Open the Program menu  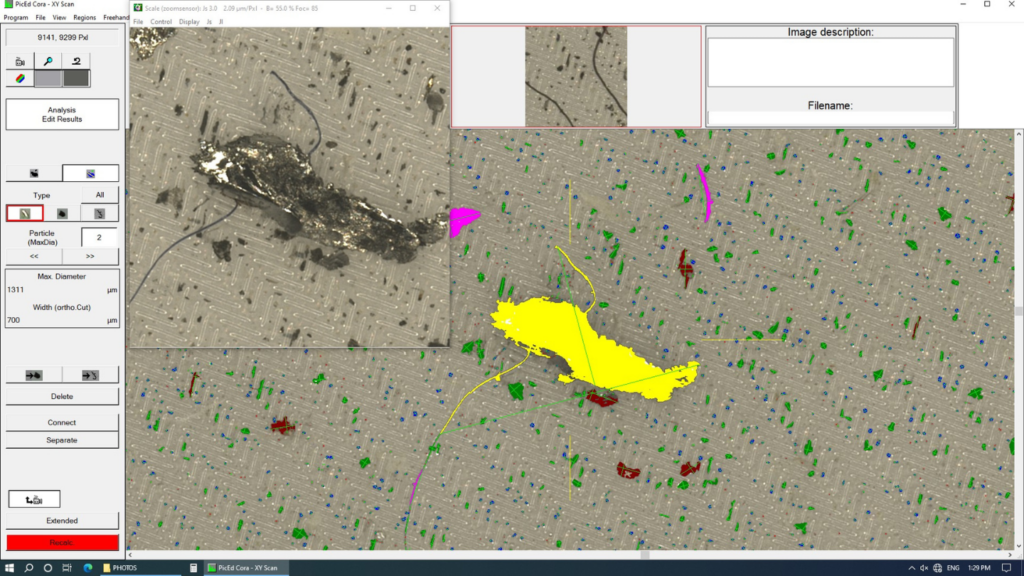point(16,18)
